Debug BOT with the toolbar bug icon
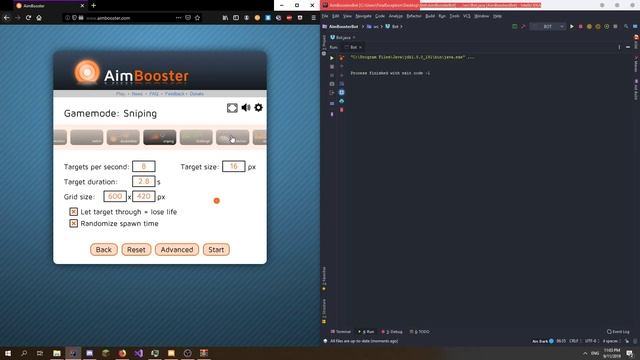Image resolution: width=640 pixels, height=360 pixels. tap(580, 27)
